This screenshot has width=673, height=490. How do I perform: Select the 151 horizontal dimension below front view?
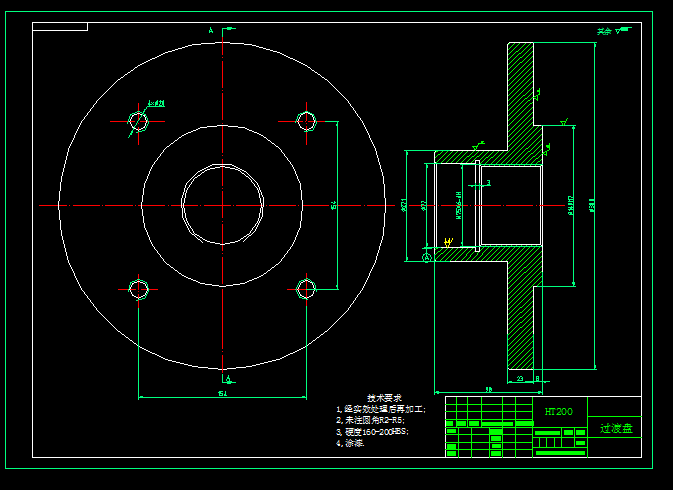pos(222,393)
